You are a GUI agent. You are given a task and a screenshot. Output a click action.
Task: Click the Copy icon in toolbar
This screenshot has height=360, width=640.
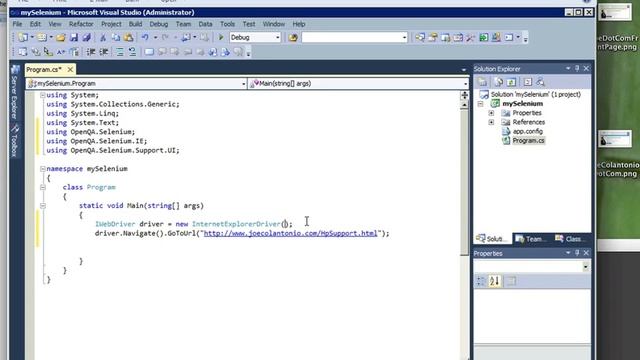pos(116,38)
